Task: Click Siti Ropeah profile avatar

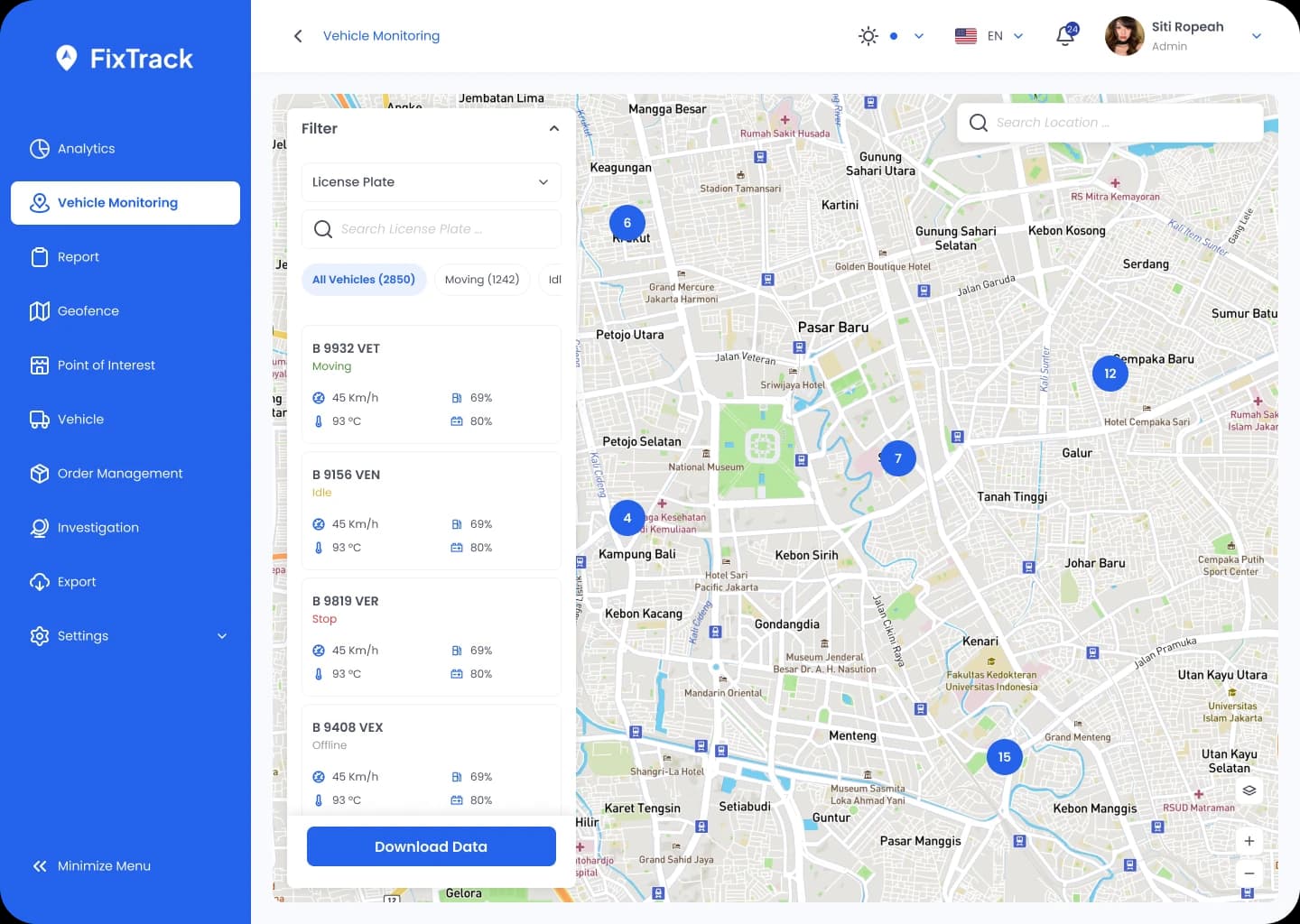Action: 1125,36
